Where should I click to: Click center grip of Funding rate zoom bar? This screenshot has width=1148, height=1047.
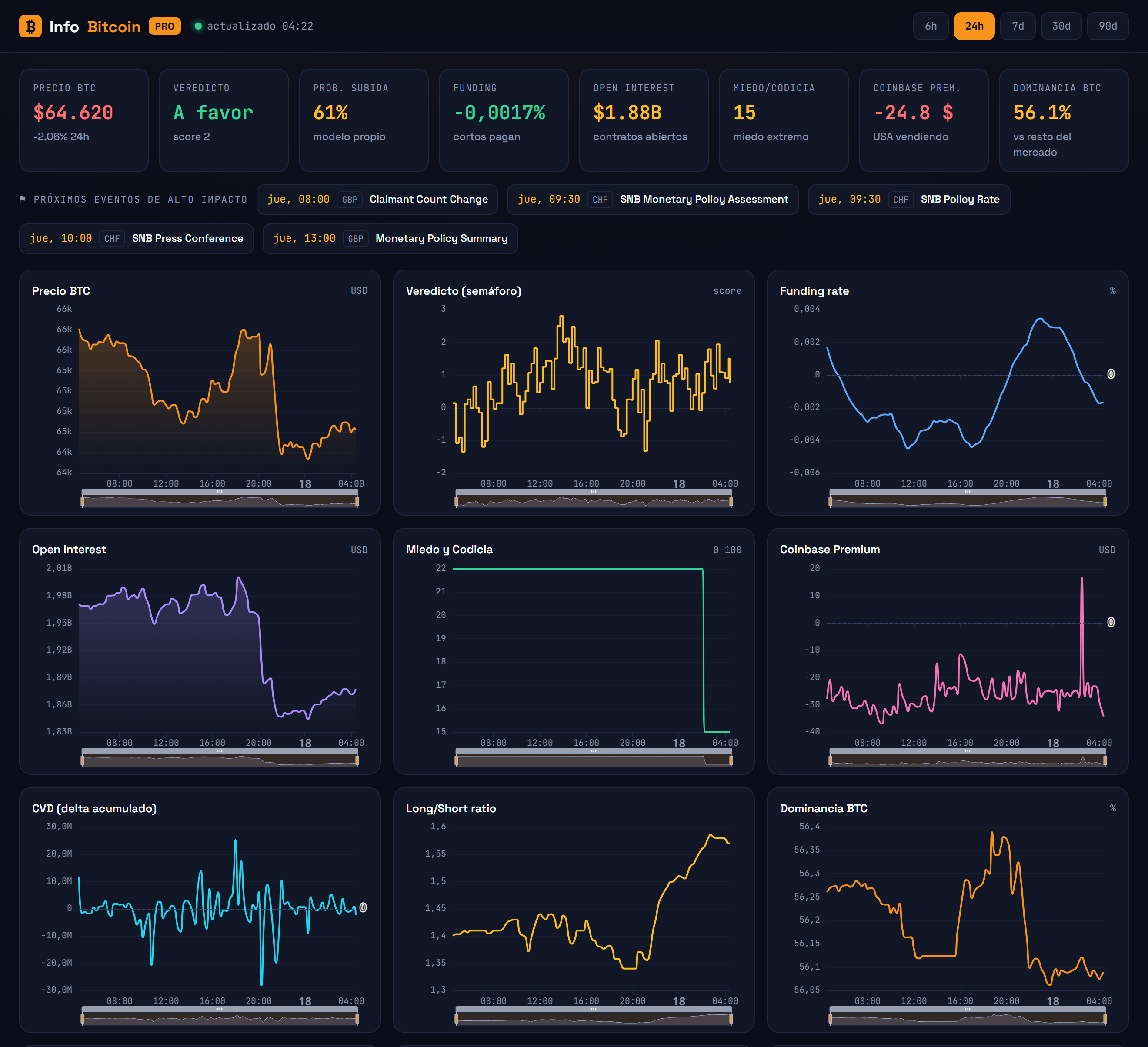tap(968, 492)
